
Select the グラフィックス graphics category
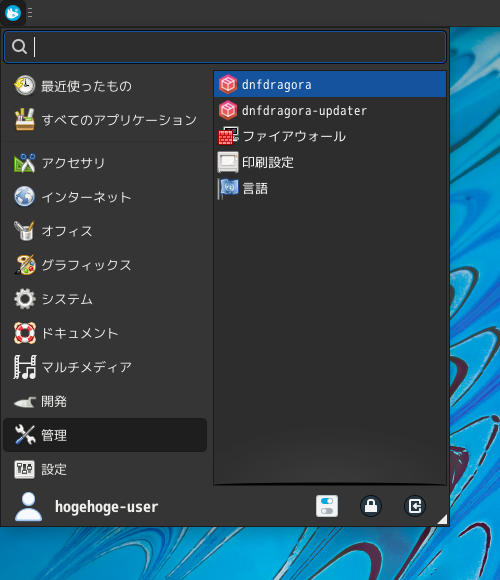coord(105,265)
